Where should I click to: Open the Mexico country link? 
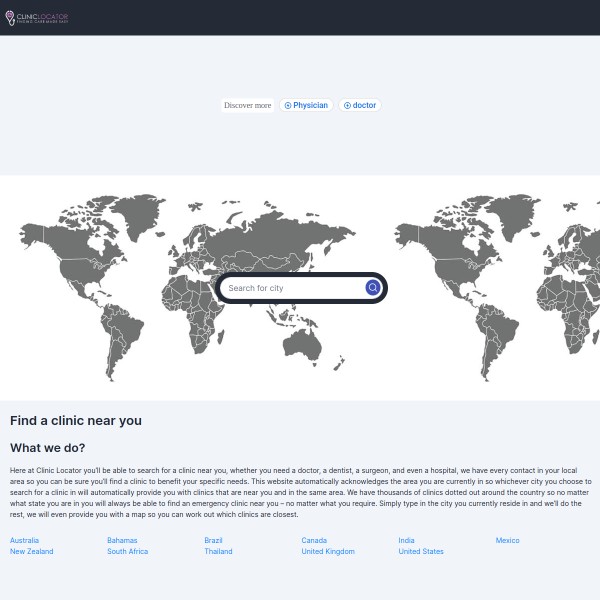coord(507,540)
